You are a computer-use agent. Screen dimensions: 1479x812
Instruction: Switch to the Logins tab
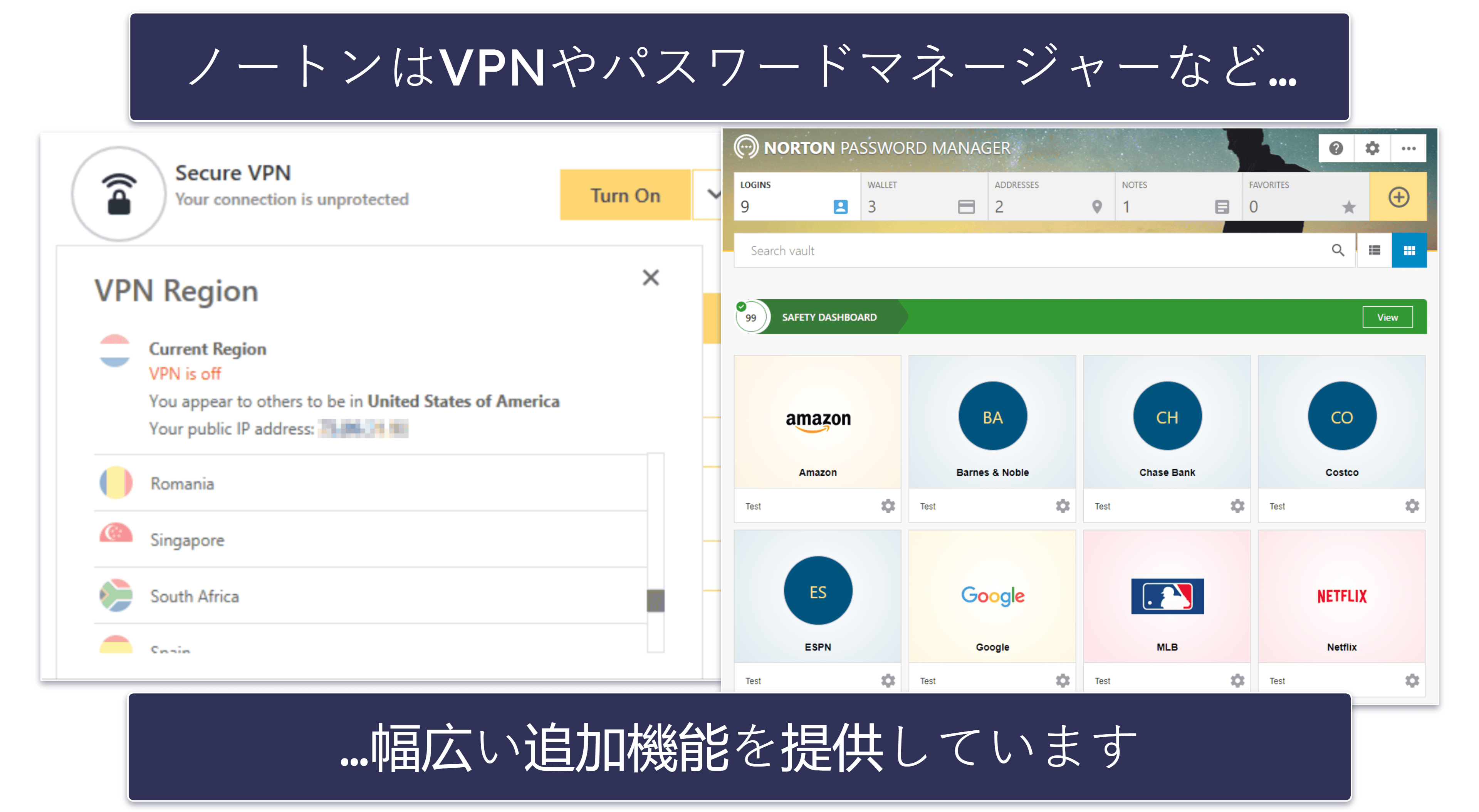click(797, 196)
